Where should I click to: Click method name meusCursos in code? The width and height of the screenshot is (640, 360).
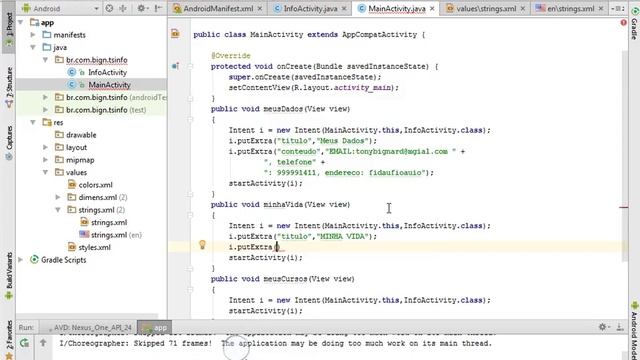click(285, 279)
